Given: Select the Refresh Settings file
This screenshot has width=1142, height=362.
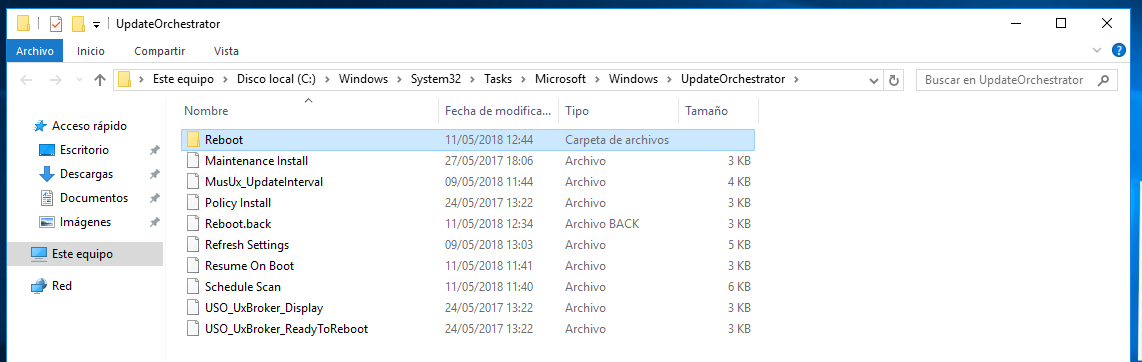Looking at the screenshot, I should [x=468, y=245].
